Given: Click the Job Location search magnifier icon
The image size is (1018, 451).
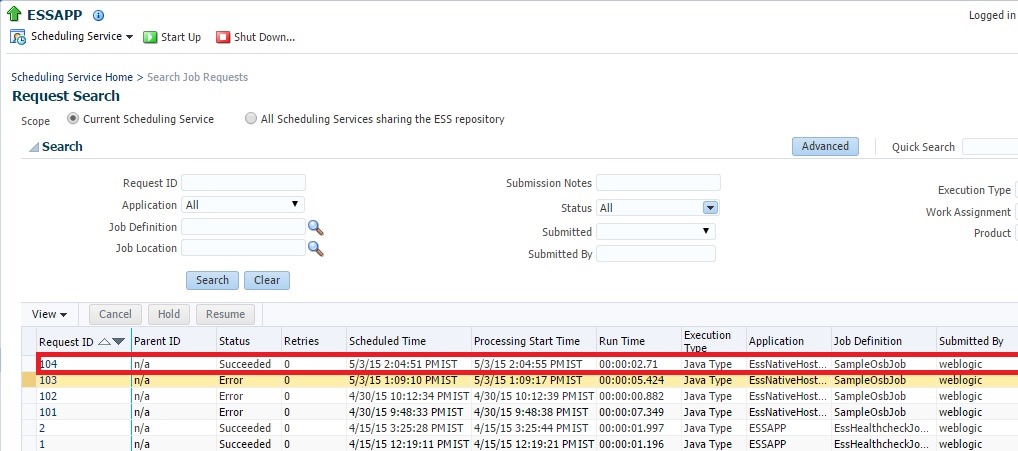Looking at the screenshot, I should (316, 248).
